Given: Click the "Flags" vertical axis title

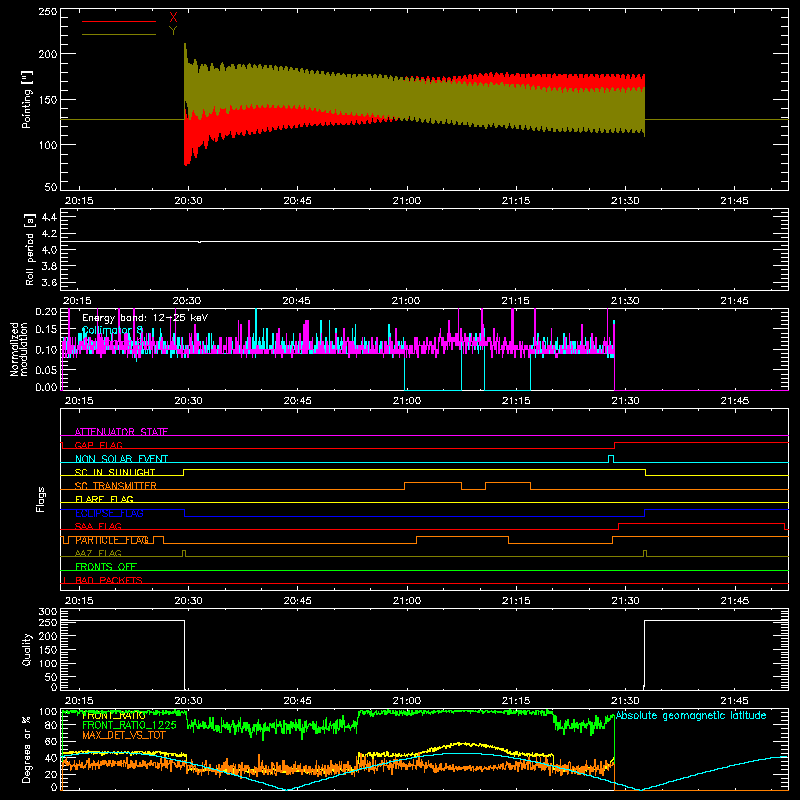Looking at the screenshot, I should click(40, 499).
